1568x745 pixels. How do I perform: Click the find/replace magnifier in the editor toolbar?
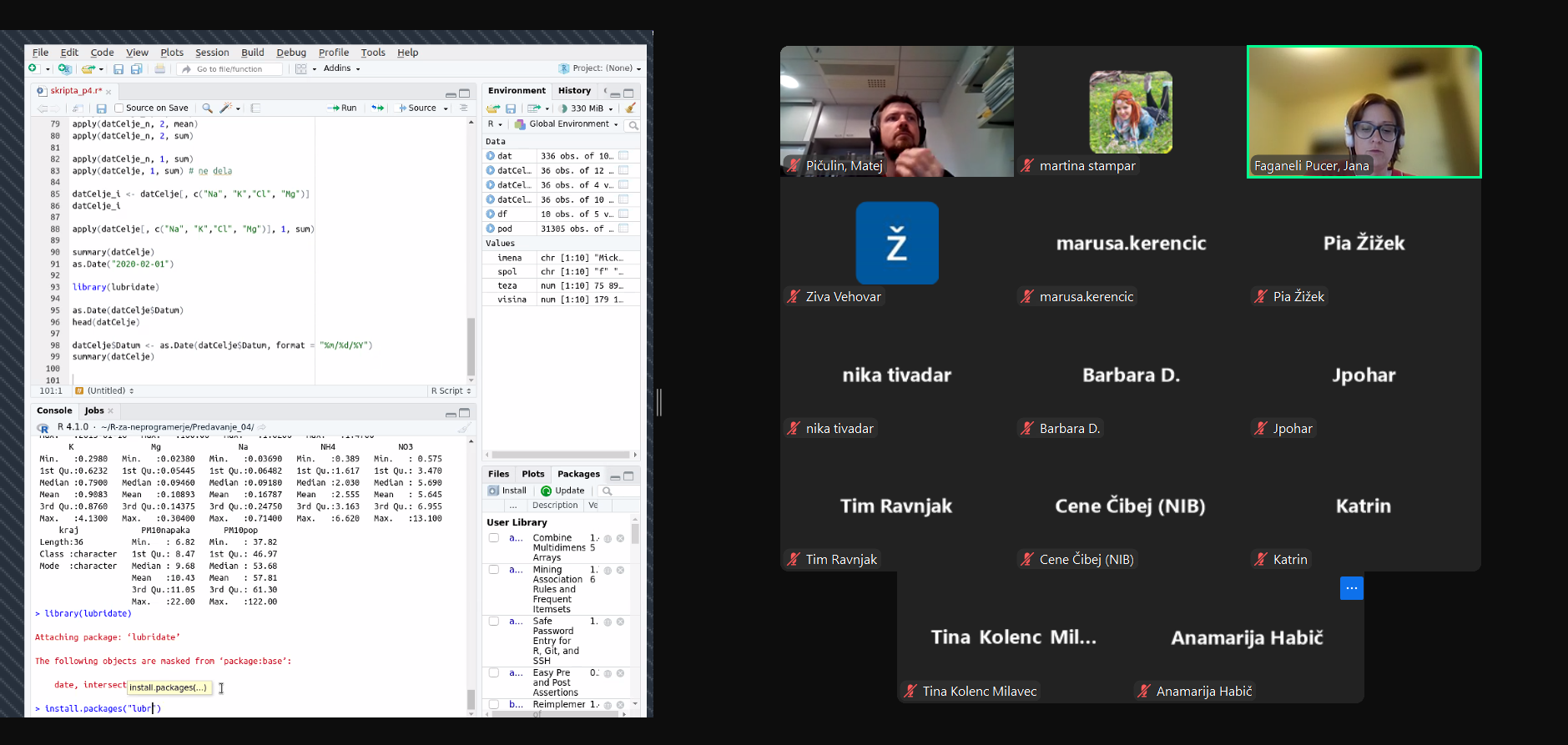click(x=207, y=108)
